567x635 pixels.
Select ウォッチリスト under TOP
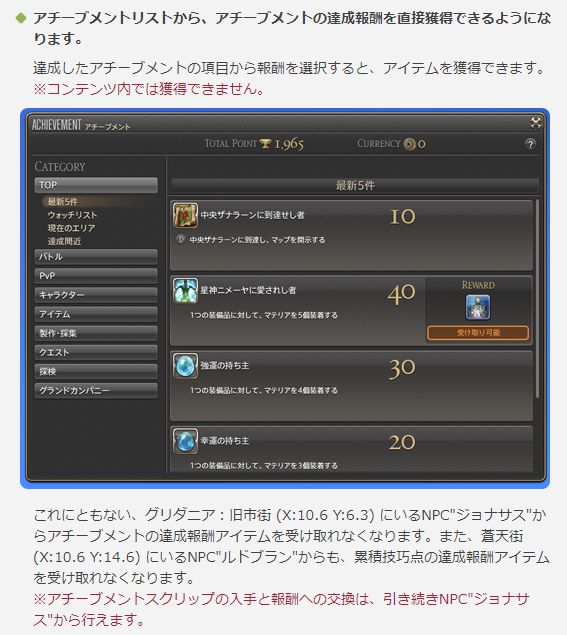point(72,215)
